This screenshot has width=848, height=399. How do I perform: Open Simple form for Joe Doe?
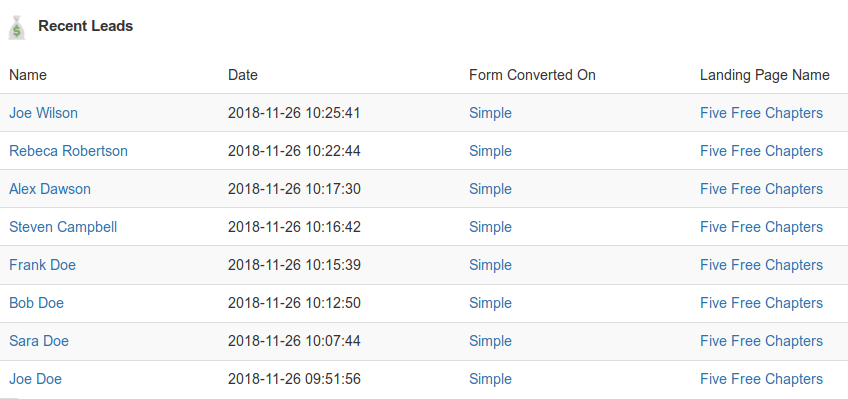pyautogui.click(x=491, y=379)
